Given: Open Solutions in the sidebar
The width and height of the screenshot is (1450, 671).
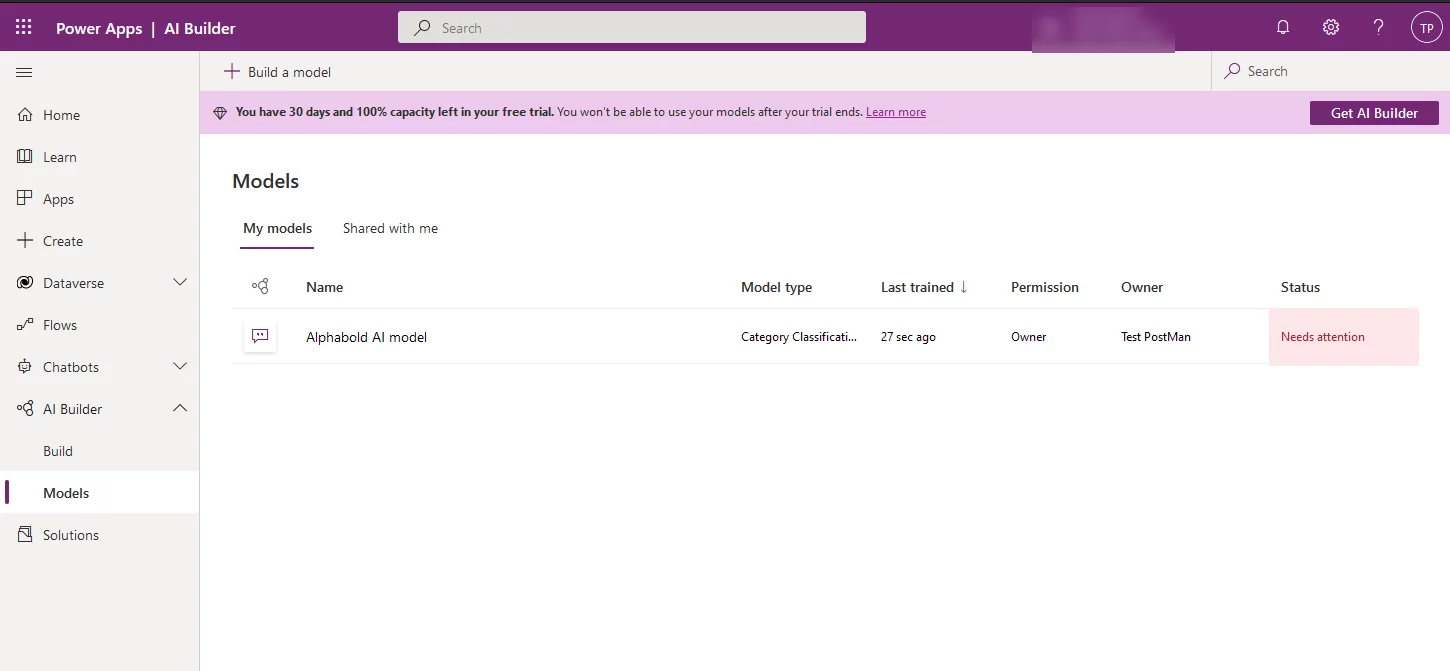Looking at the screenshot, I should [x=100, y=535].
